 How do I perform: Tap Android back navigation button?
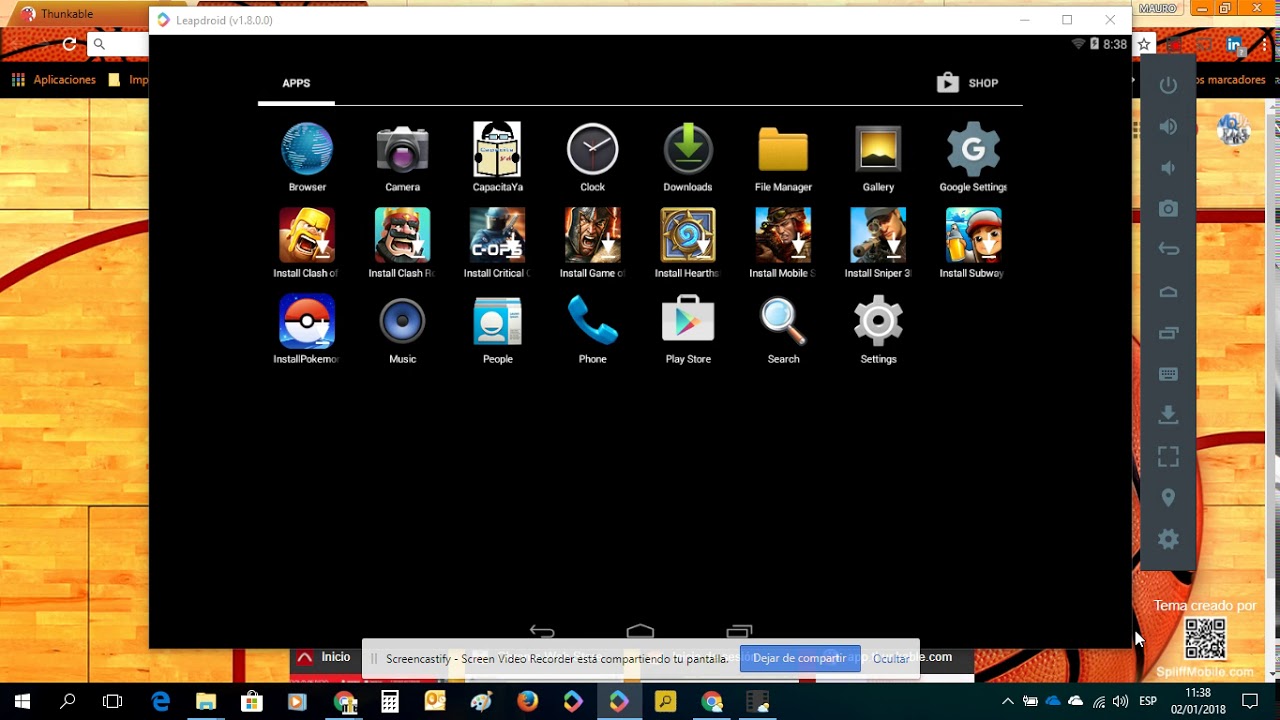click(541, 631)
